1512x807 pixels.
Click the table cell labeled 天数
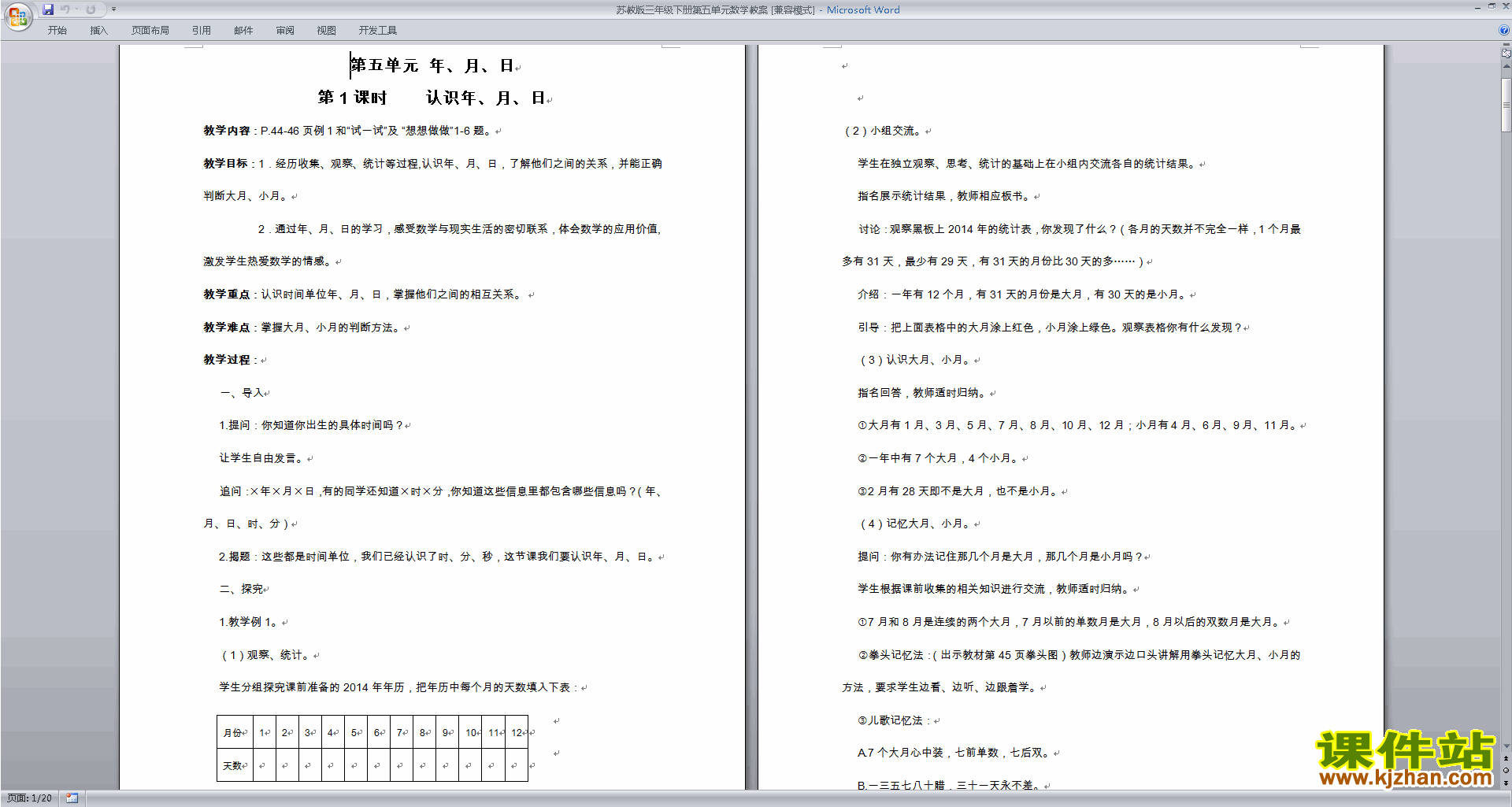235,765
